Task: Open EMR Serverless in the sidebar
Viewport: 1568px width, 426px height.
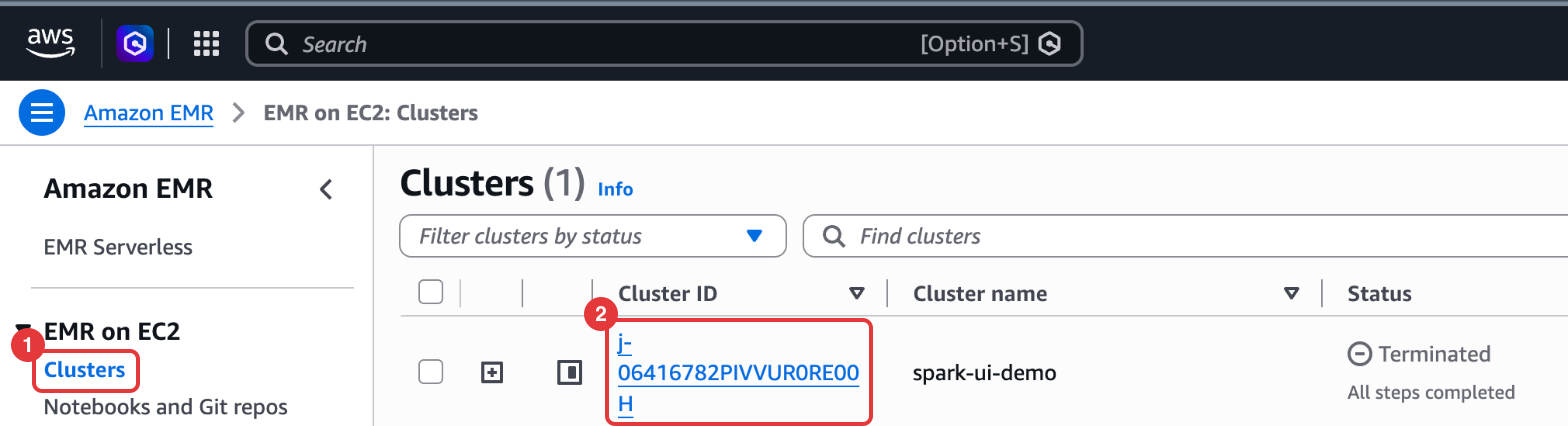Action: (x=118, y=247)
